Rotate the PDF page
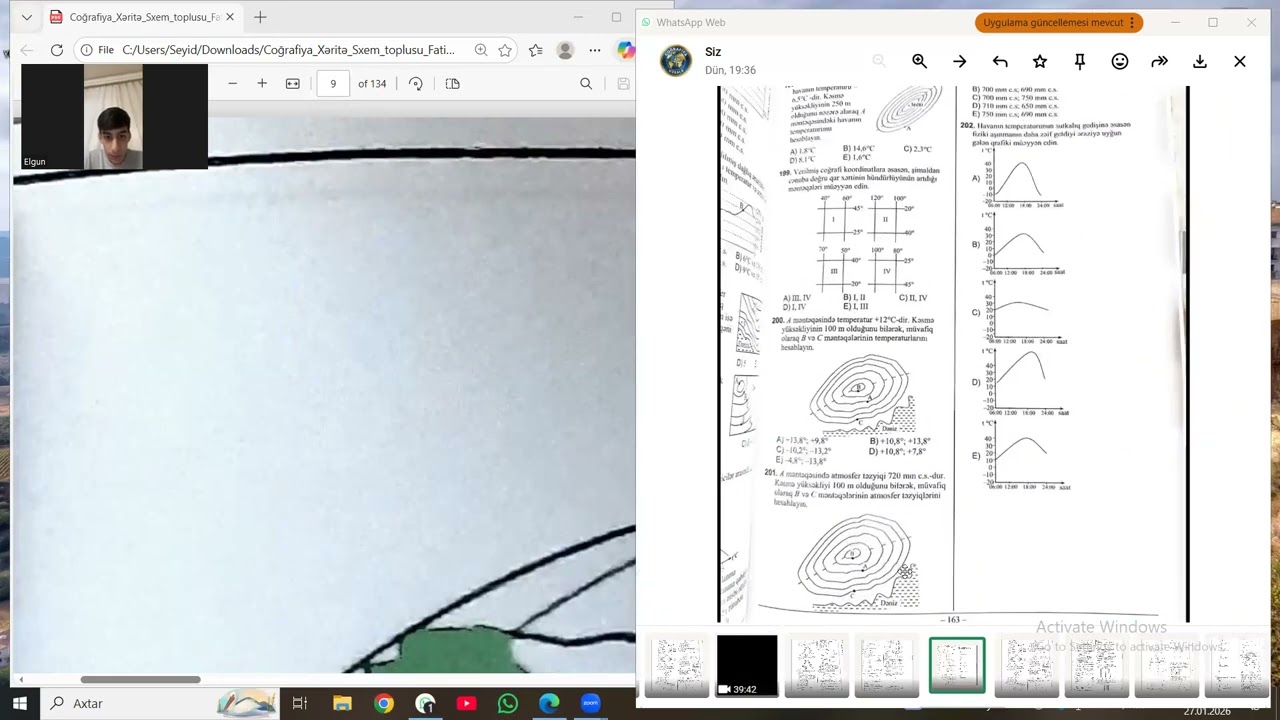This screenshot has width=1280, height=720. tap(416, 84)
